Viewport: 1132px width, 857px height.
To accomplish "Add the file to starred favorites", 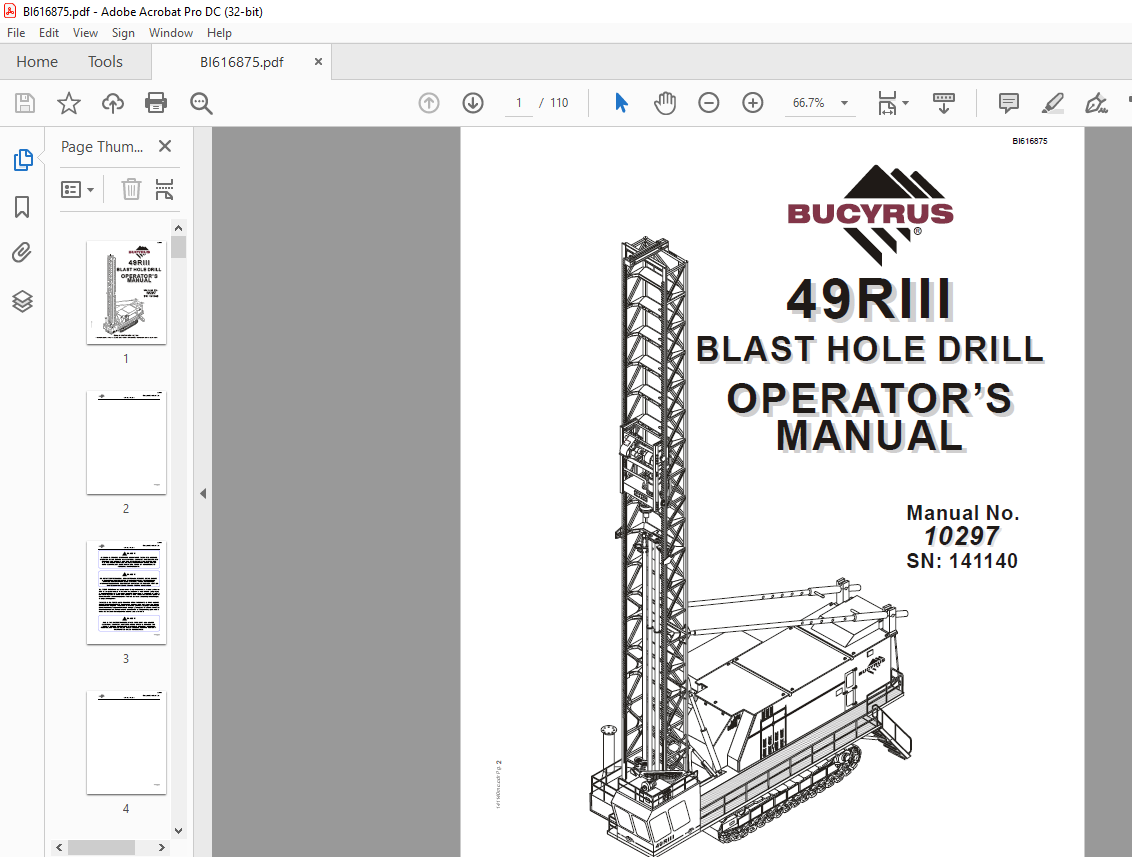I will (69, 103).
